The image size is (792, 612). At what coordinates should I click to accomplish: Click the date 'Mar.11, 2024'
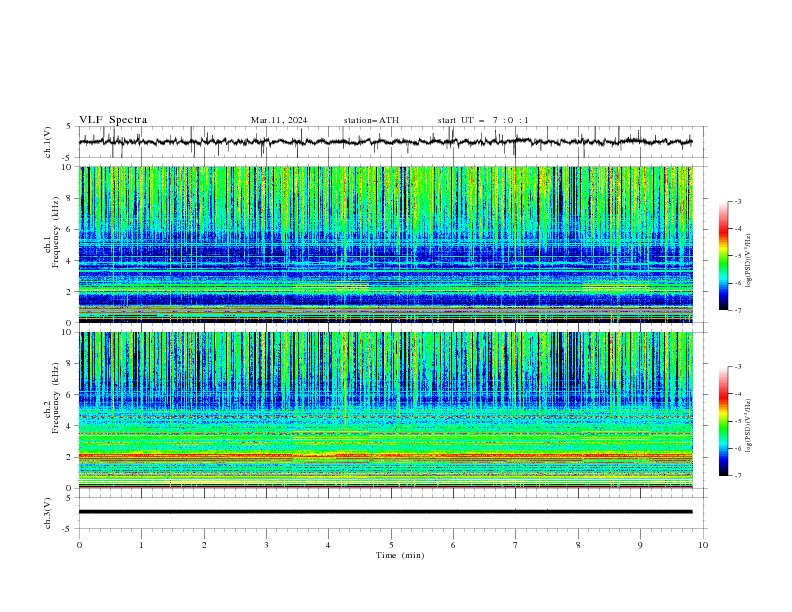(x=279, y=120)
